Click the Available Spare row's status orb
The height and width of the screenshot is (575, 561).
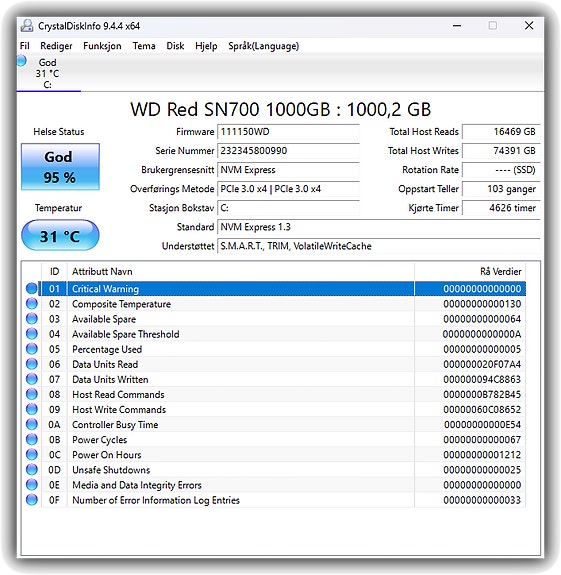[32, 319]
